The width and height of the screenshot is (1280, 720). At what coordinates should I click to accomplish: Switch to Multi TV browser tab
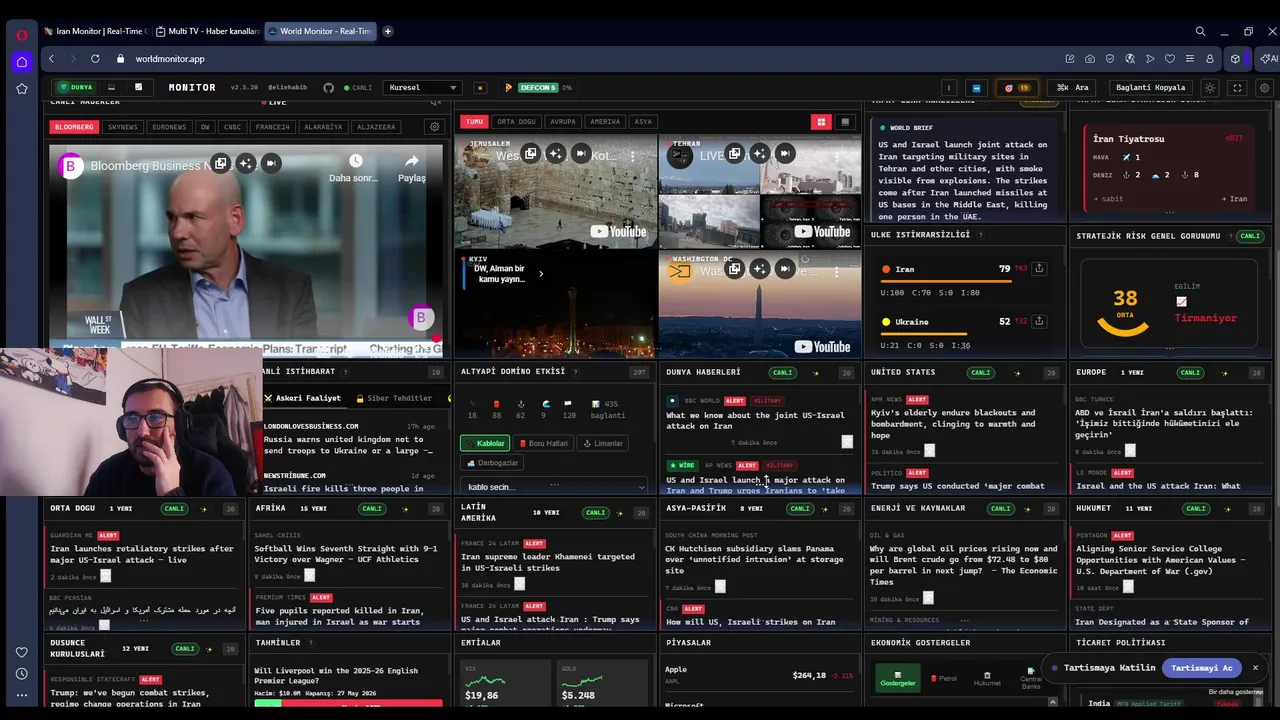[206, 31]
